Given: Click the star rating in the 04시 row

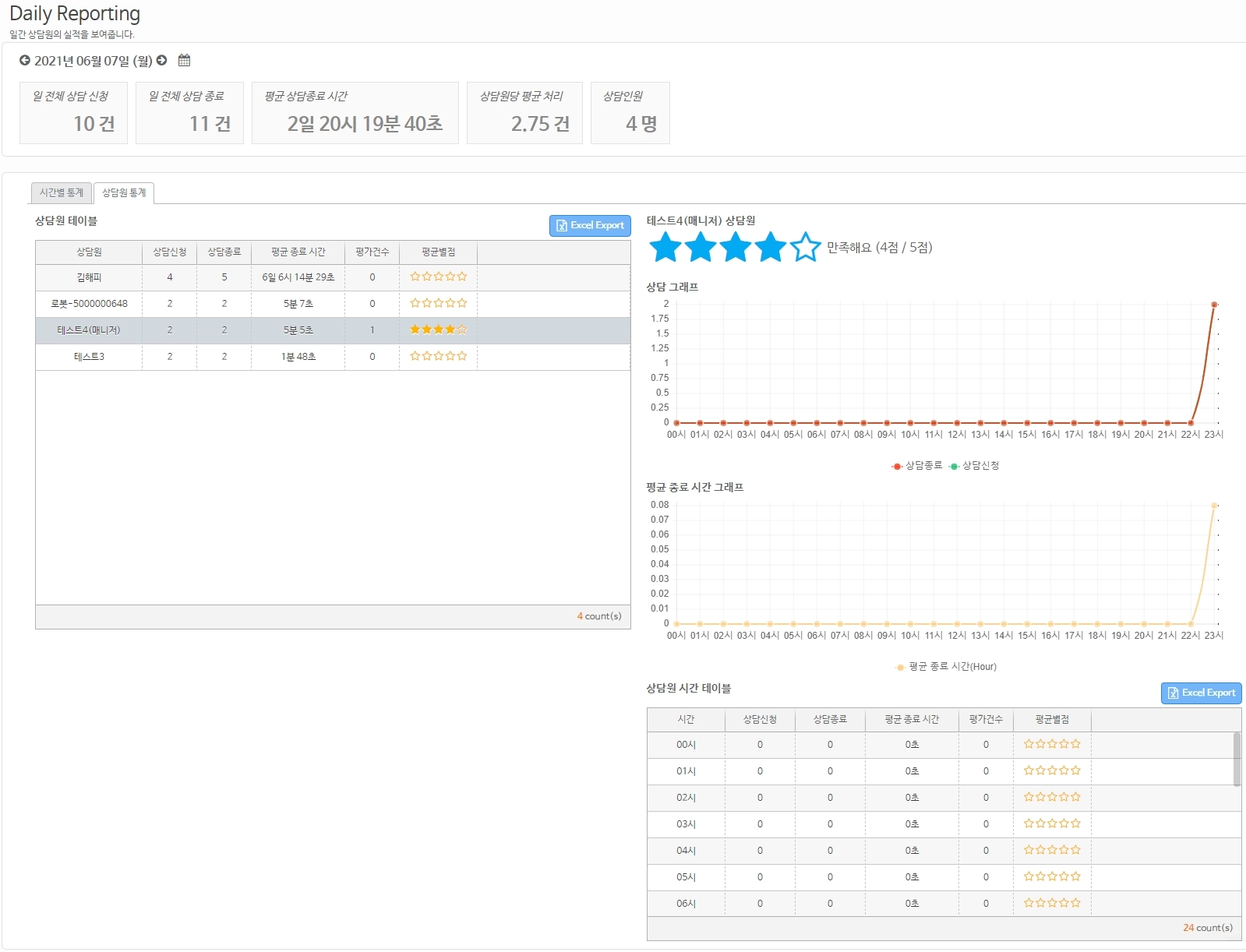Looking at the screenshot, I should (x=1052, y=850).
